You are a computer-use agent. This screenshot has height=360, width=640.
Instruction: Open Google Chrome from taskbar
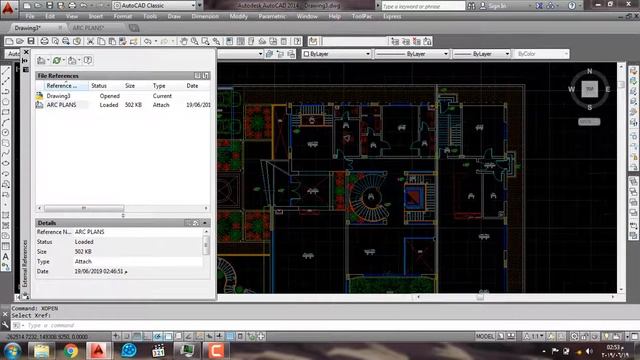point(71,351)
